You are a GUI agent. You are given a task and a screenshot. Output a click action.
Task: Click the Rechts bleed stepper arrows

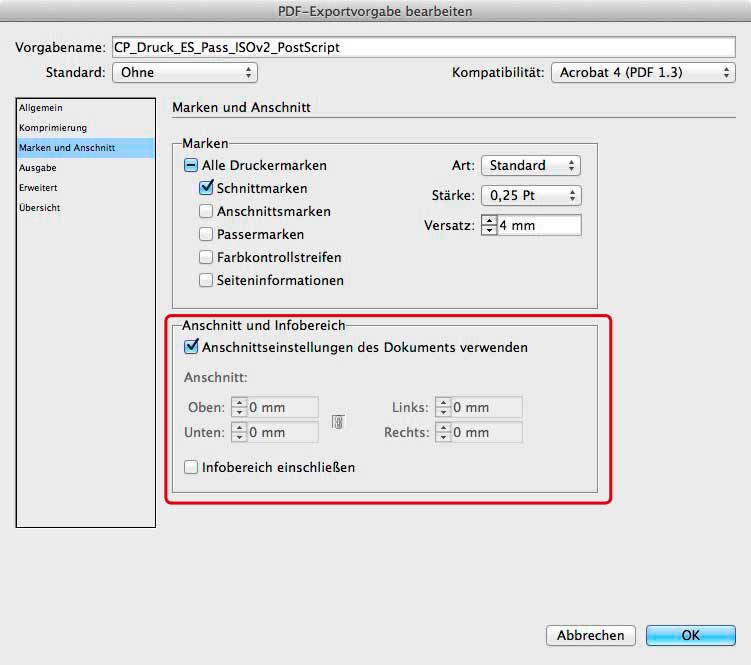(x=443, y=432)
